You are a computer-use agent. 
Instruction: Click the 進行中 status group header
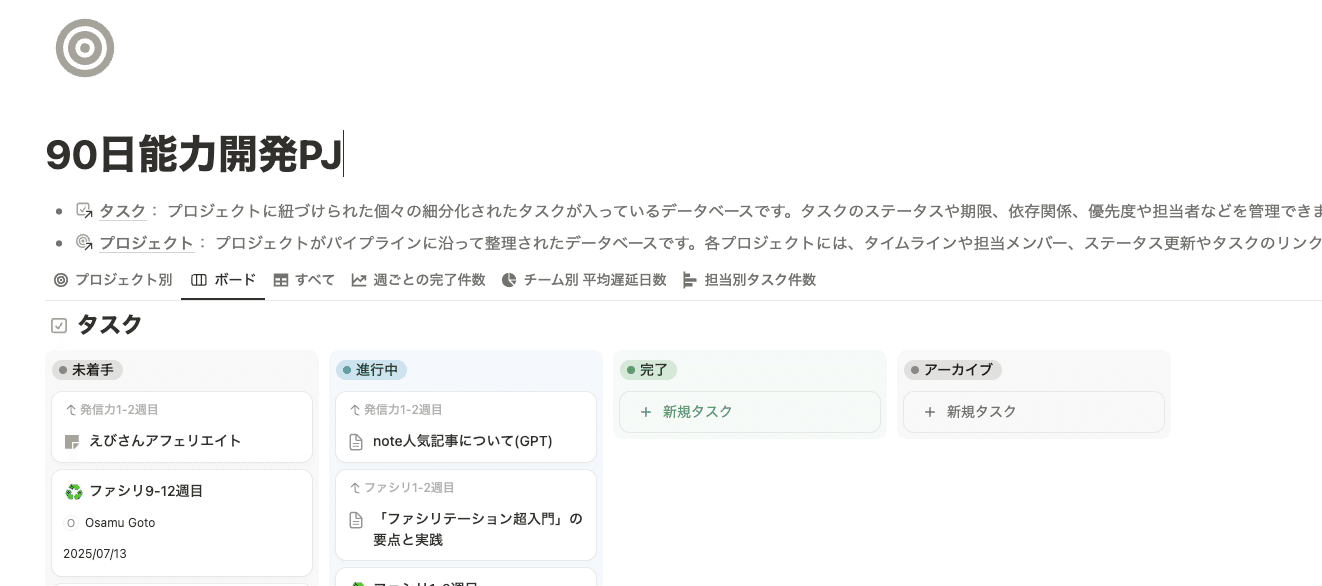tap(371, 370)
